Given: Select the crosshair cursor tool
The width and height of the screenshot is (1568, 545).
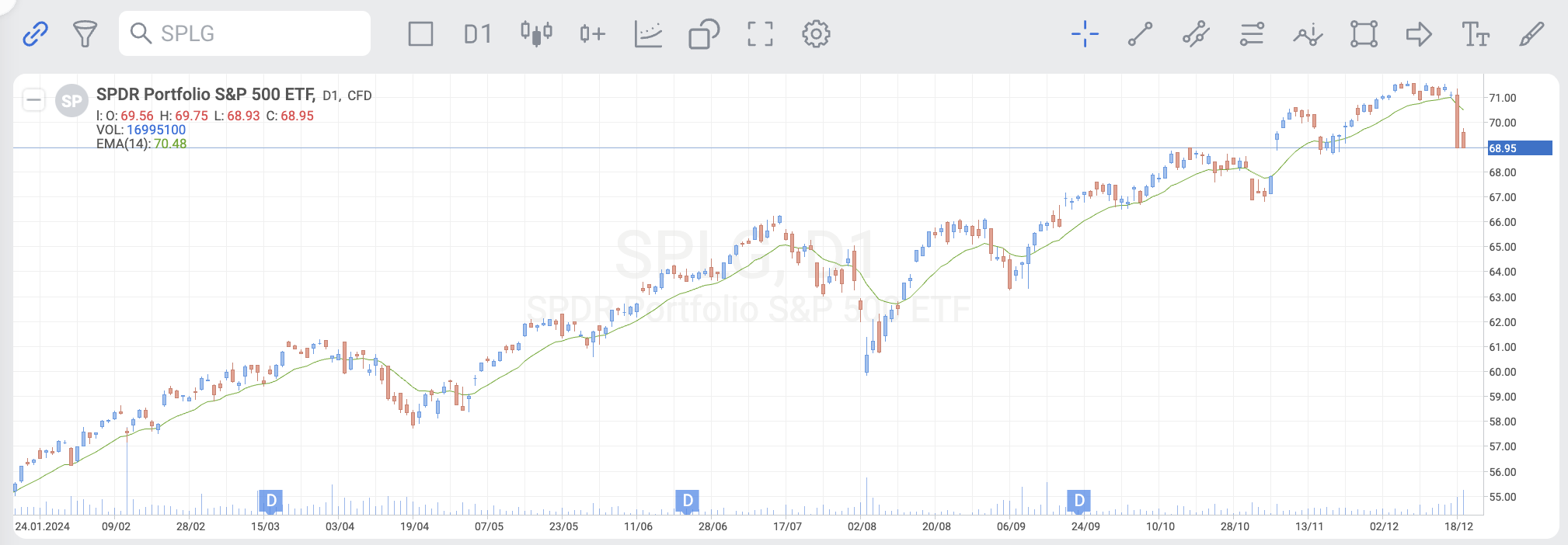Looking at the screenshot, I should [1085, 33].
